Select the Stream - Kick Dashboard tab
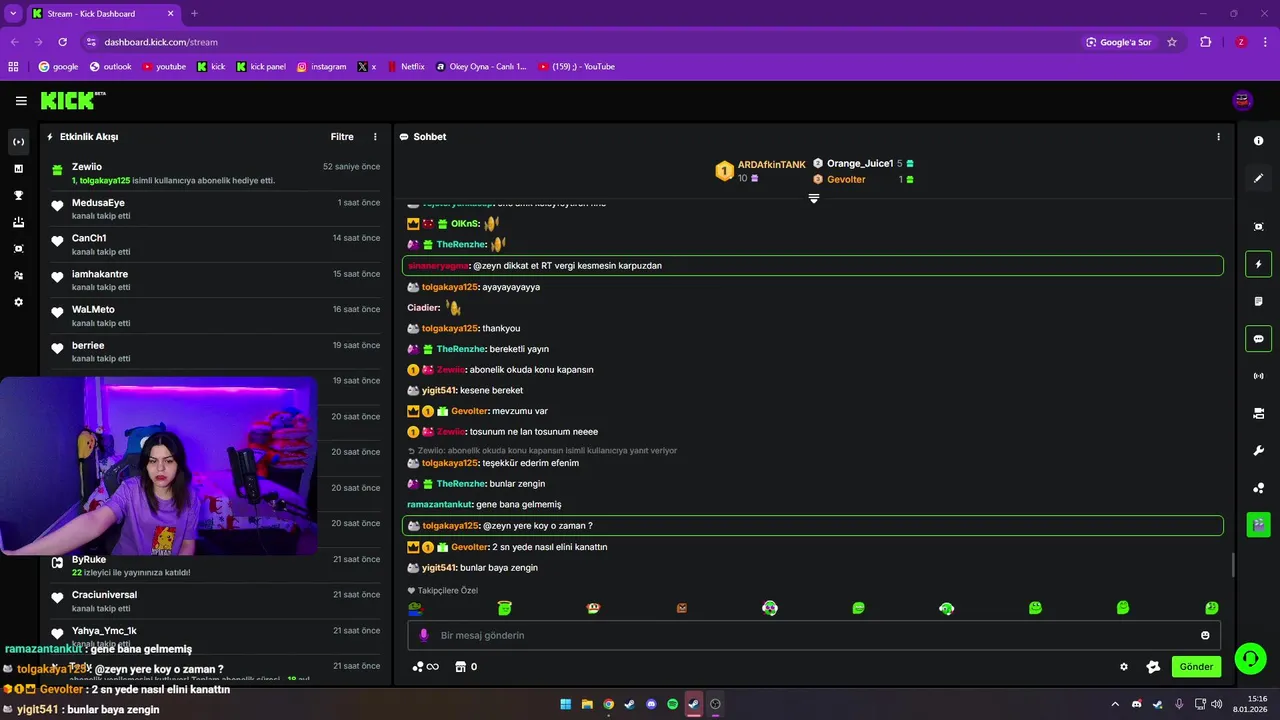 pyautogui.click(x=103, y=14)
